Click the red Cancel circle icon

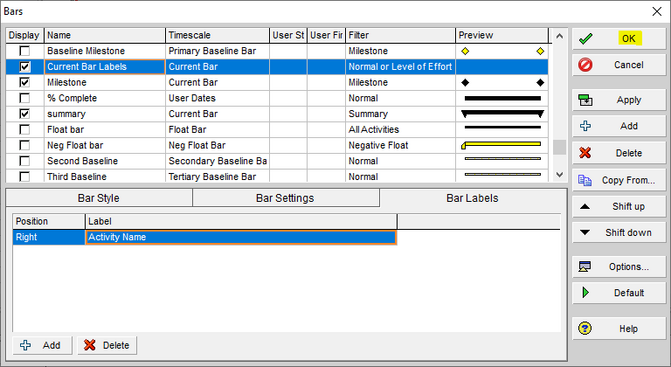tap(585, 65)
